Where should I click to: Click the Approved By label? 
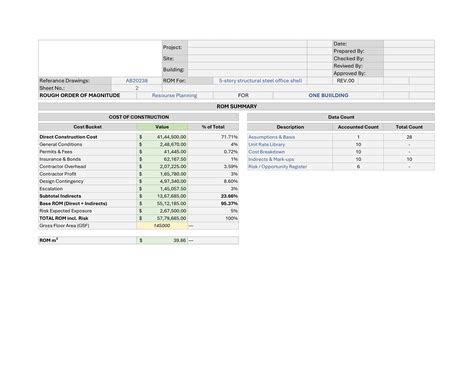(349, 73)
